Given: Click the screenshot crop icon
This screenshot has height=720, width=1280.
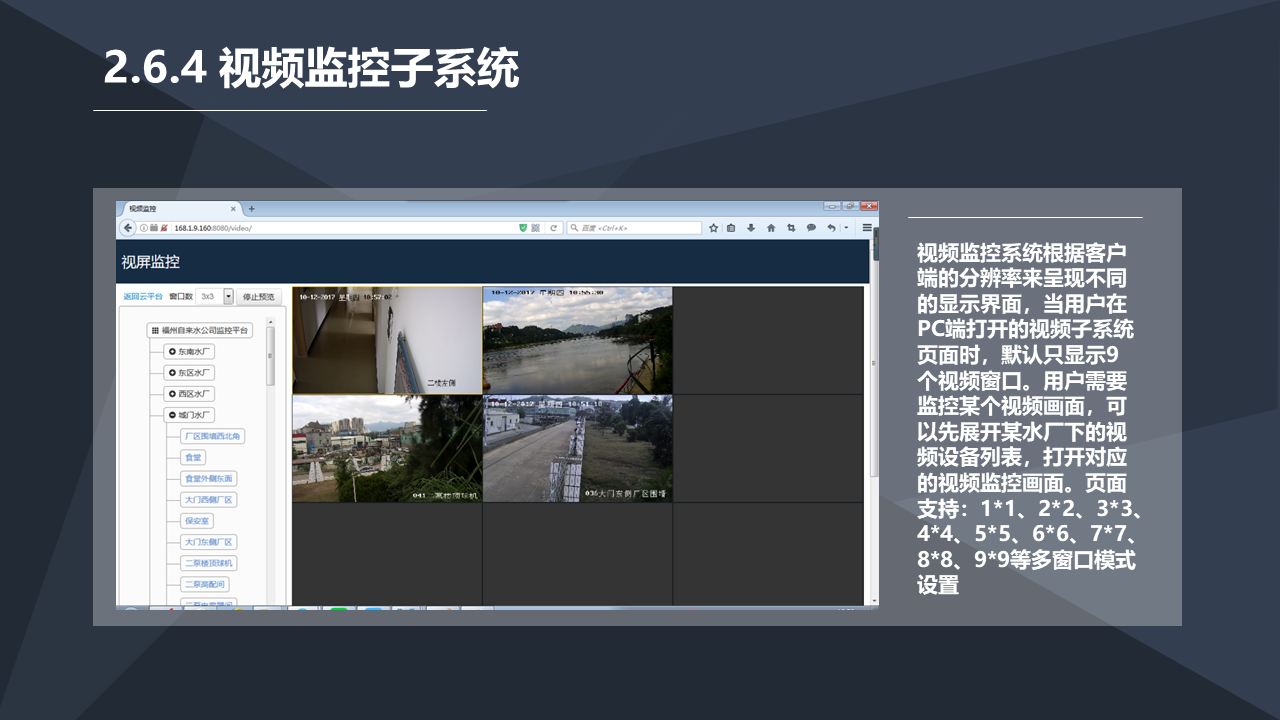Looking at the screenshot, I should pos(791,228).
